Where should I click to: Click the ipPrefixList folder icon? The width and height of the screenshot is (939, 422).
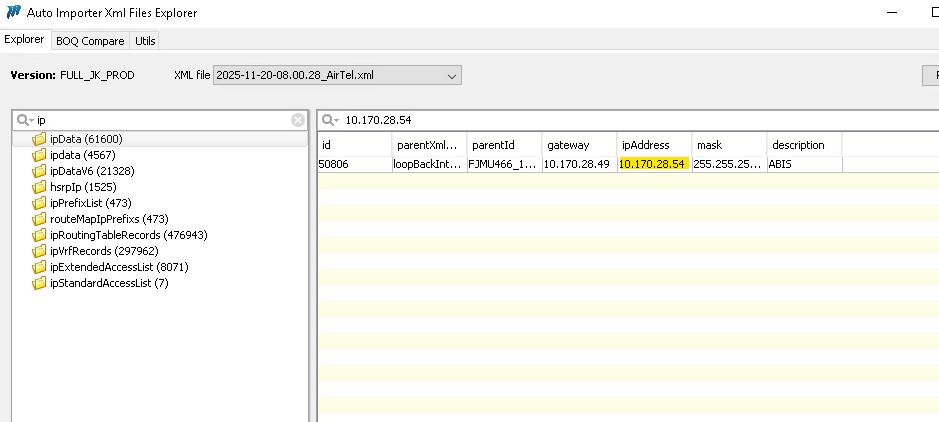click(x=40, y=203)
